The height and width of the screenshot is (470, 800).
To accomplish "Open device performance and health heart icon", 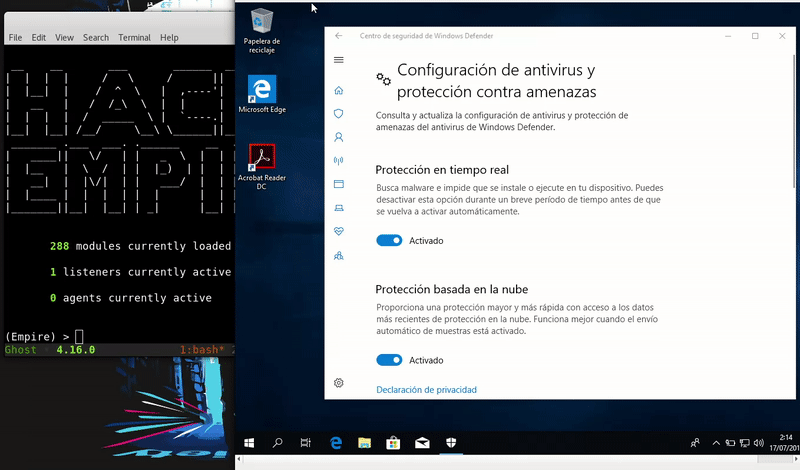I will coord(338,231).
